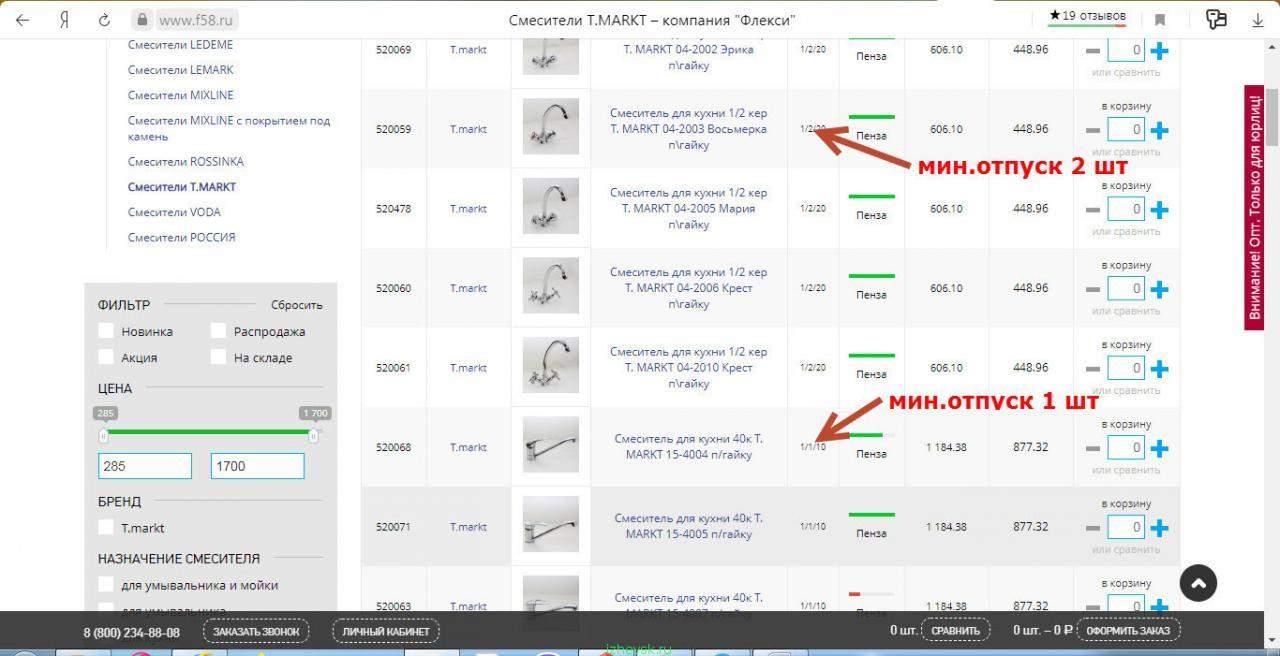Open Смесители ROSSINKA category
Image resolution: width=1280 pixels, height=656 pixels.
pyautogui.click(x=186, y=161)
